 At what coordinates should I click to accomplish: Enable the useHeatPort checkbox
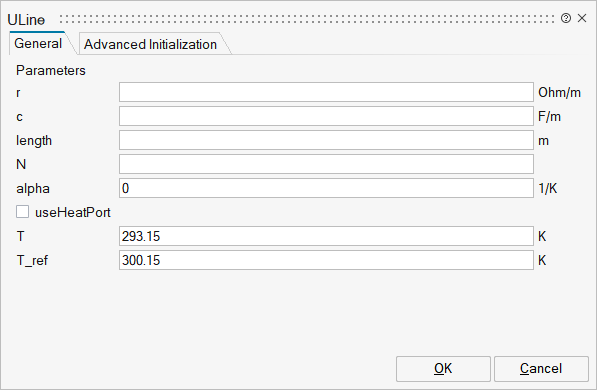22,212
